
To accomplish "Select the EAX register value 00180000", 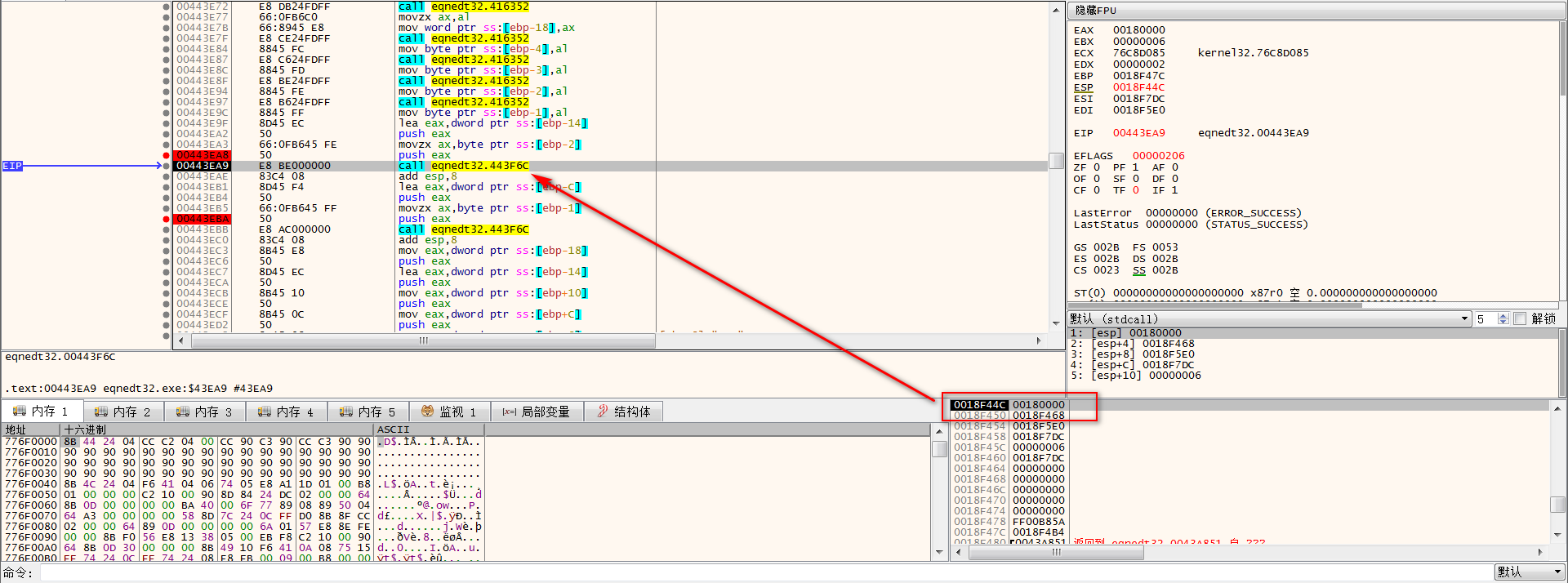I will (x=1138, y=30).
